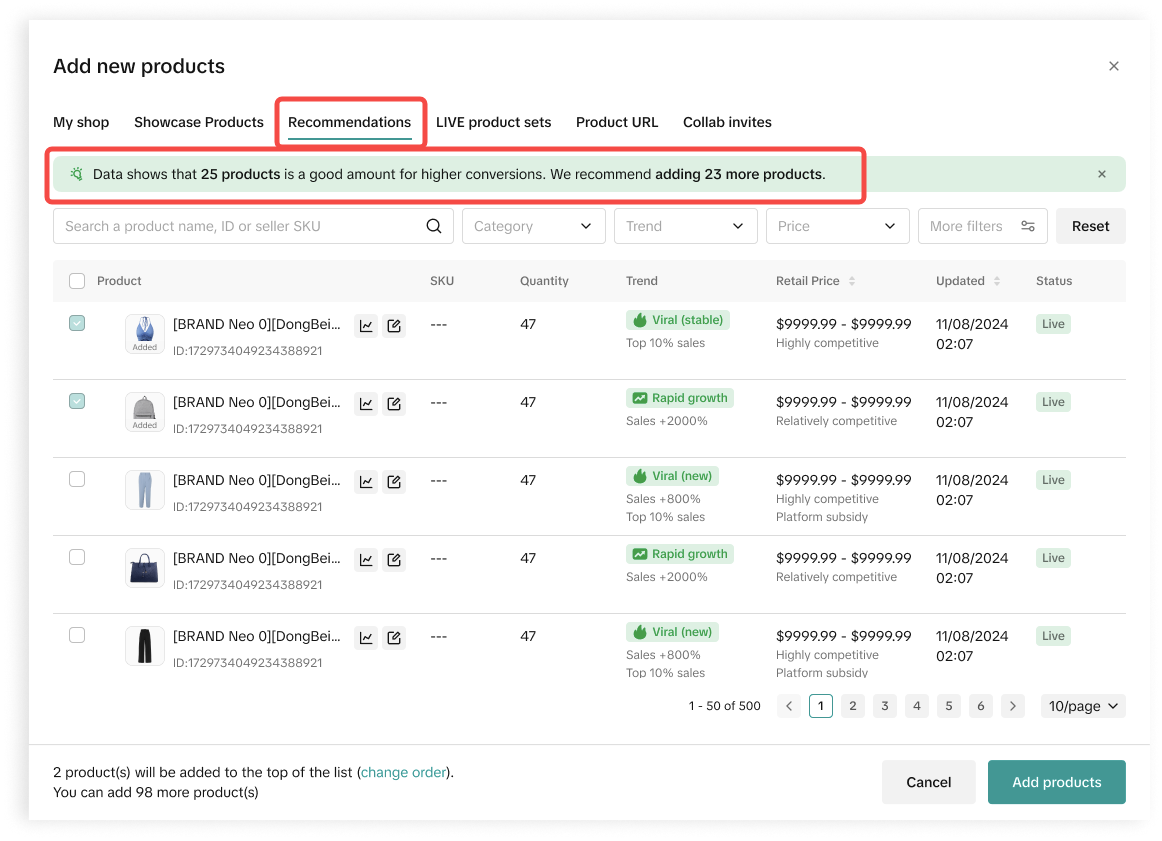Click edit icon on the jeans product row
Viewport: 1162px width, 841px height.
[x=394, y=482]
